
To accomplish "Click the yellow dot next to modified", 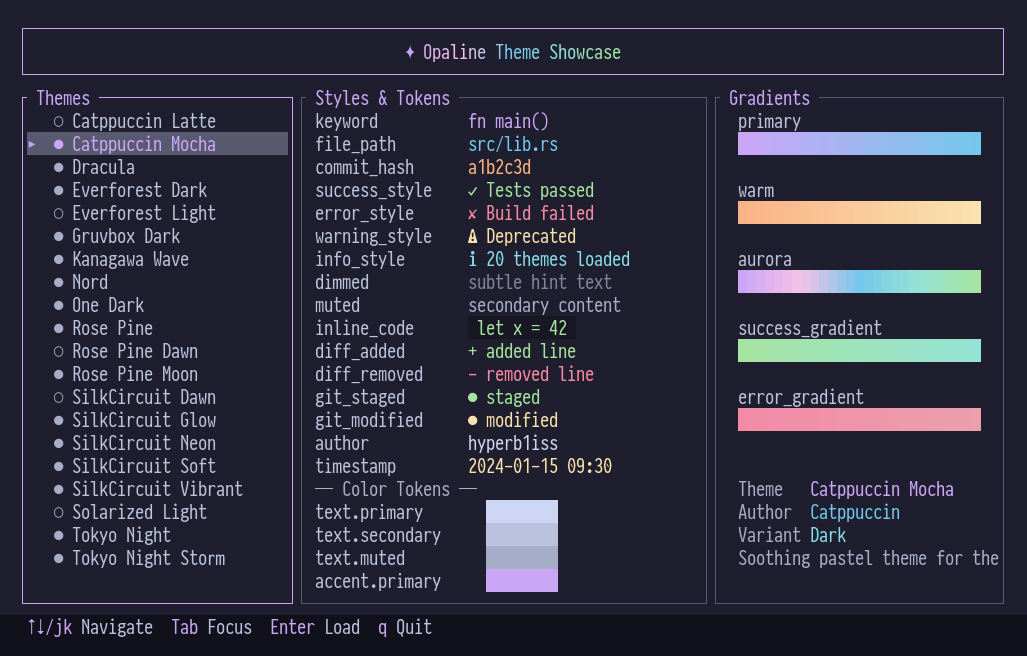I will tap(473, 420).
